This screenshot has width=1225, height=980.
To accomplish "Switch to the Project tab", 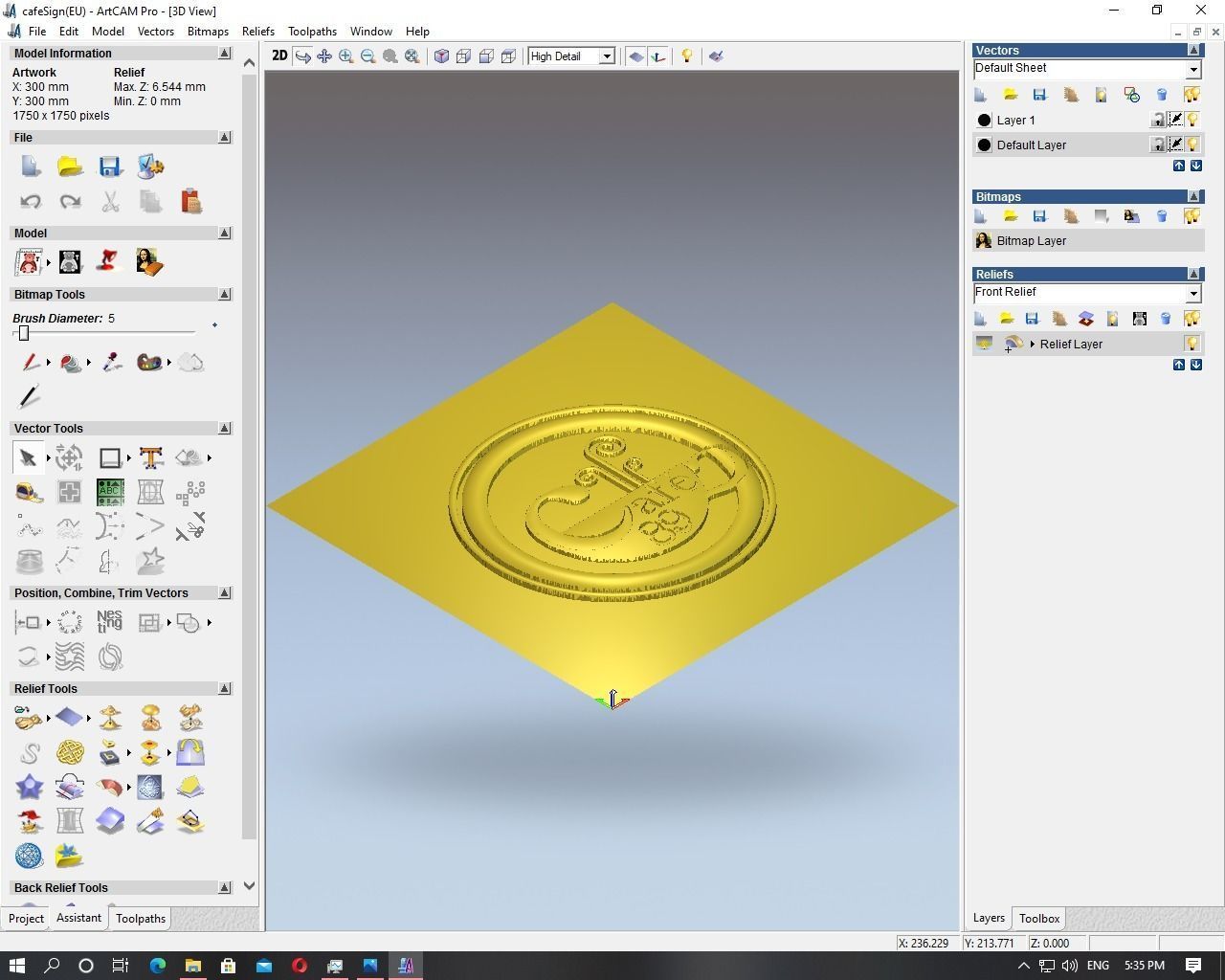I will pos(26,919).
